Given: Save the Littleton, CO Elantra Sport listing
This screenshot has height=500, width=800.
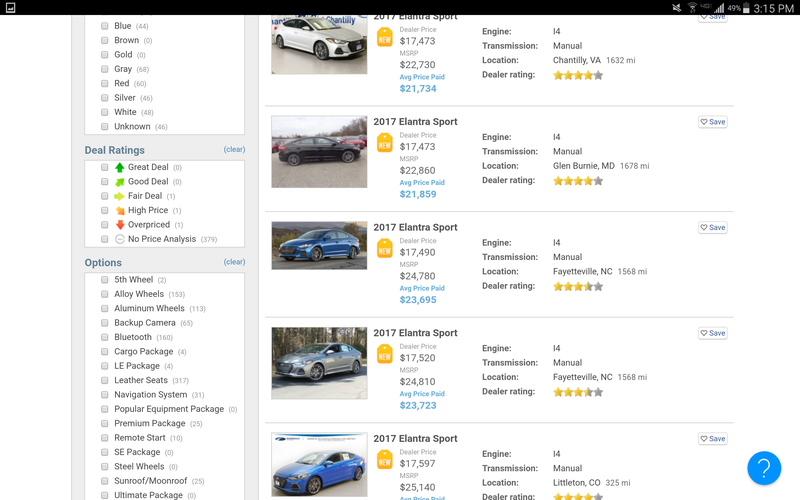Looking at the screenshot, I should 713,439.
